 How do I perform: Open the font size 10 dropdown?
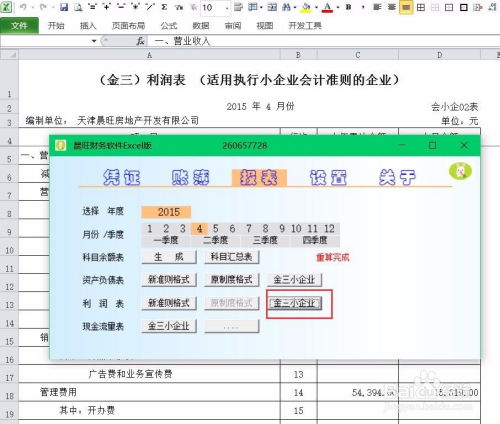coord(226,8)
